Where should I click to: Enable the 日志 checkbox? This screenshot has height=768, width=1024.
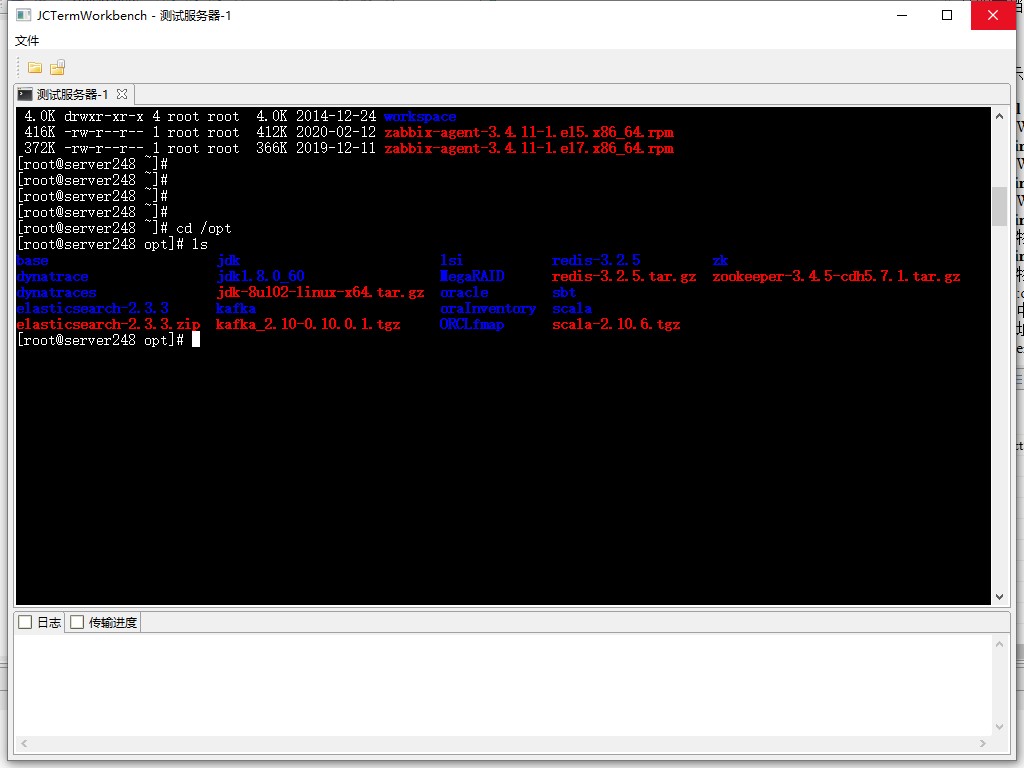click(x=25, y=622)
